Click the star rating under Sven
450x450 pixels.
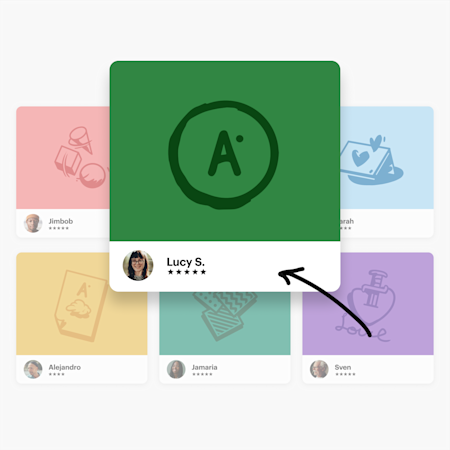(x=345, y=374)
